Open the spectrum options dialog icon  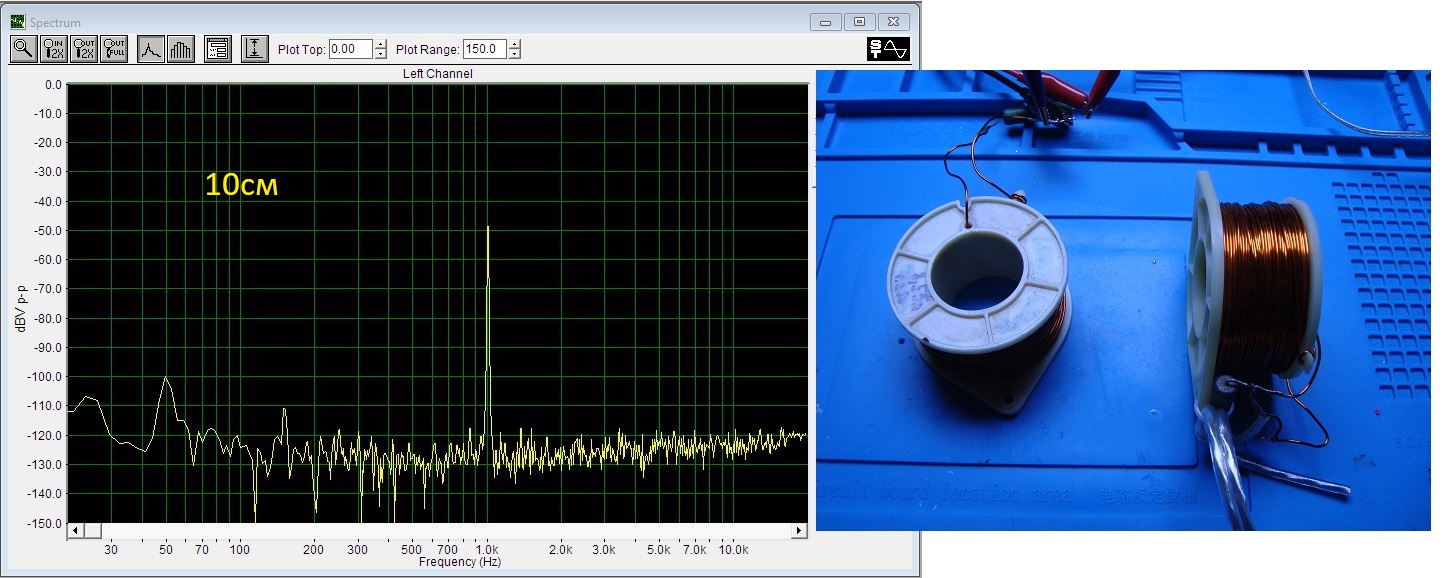point(217,48)
